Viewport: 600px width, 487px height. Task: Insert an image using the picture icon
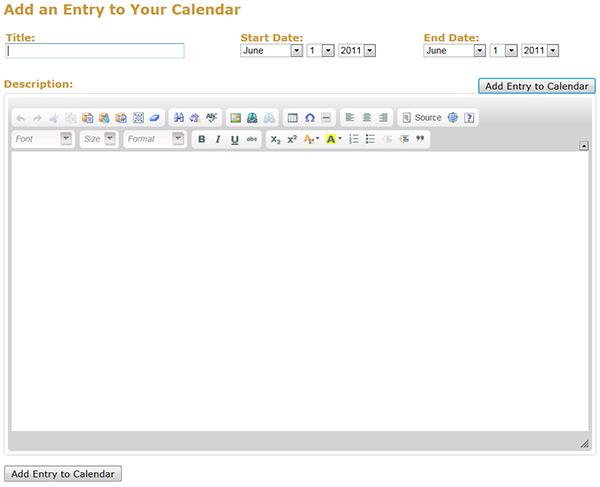pyautogui.click(x=236, y=118)
